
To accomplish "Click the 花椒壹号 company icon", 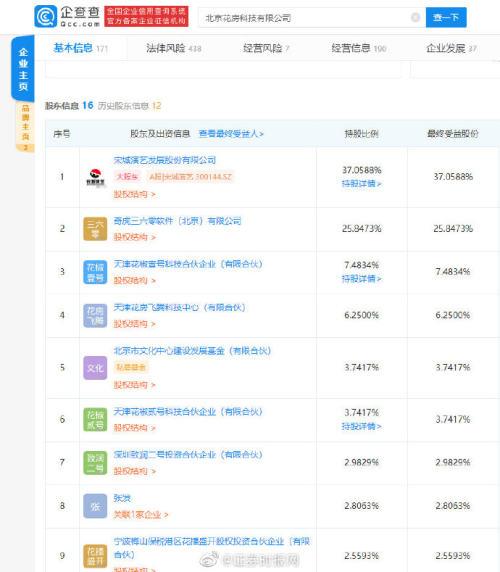I will click(95, 272).
